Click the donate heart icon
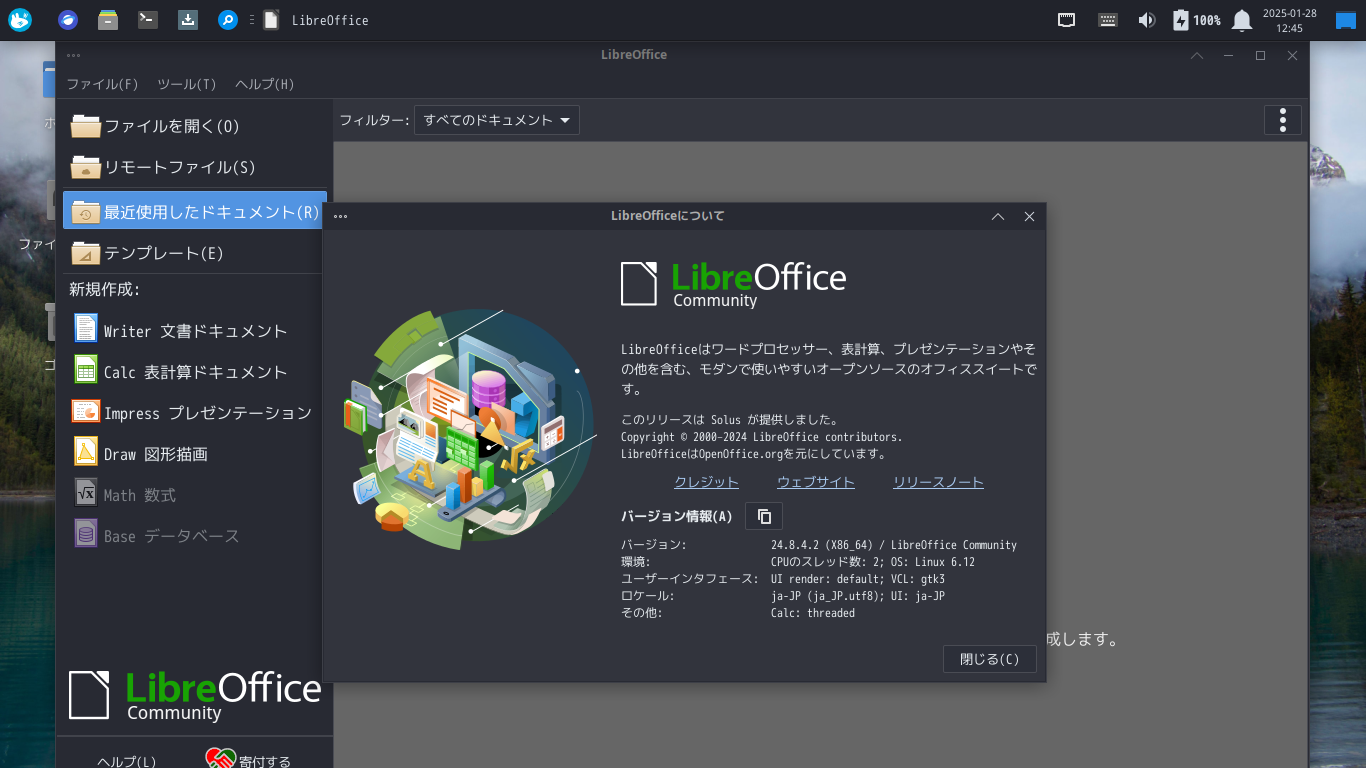Viewport: 1366px width, 768px height. [220, 759]
